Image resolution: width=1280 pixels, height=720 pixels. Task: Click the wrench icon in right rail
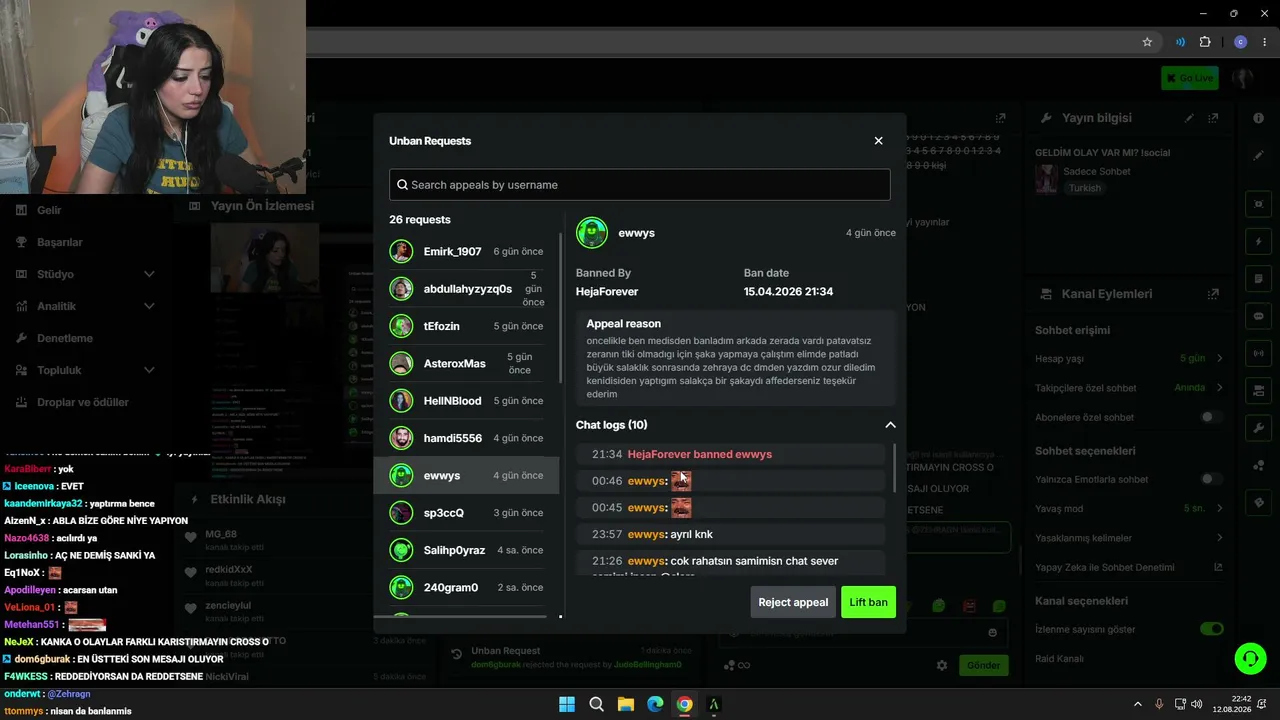1258,428
